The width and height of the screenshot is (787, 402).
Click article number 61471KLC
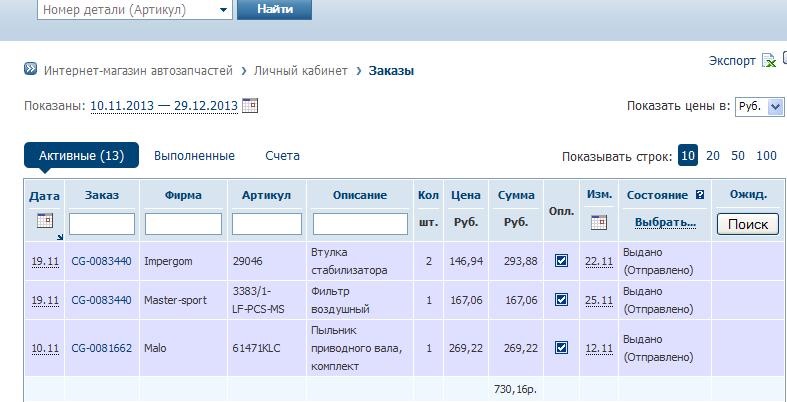[x=258, y=348]
